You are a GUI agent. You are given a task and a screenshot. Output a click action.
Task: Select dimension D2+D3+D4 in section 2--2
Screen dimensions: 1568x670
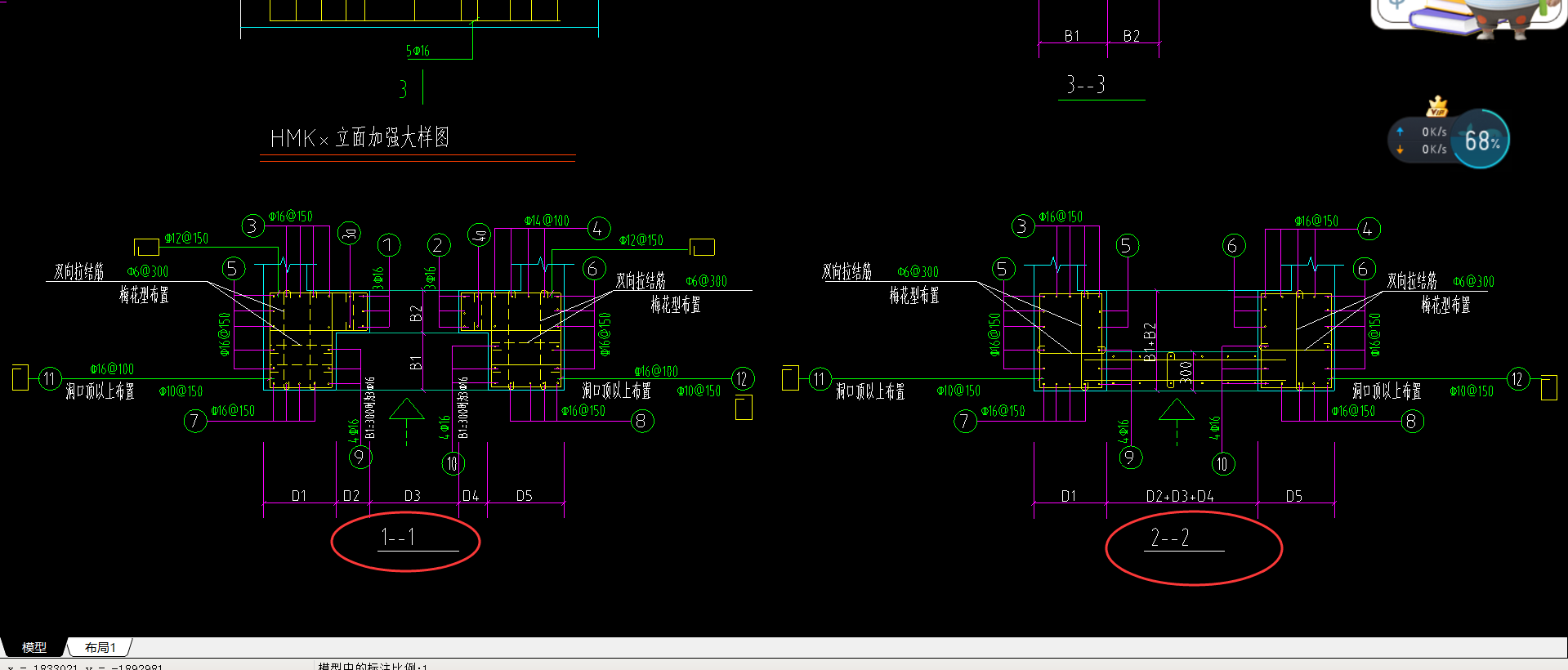coord(1179,496)
